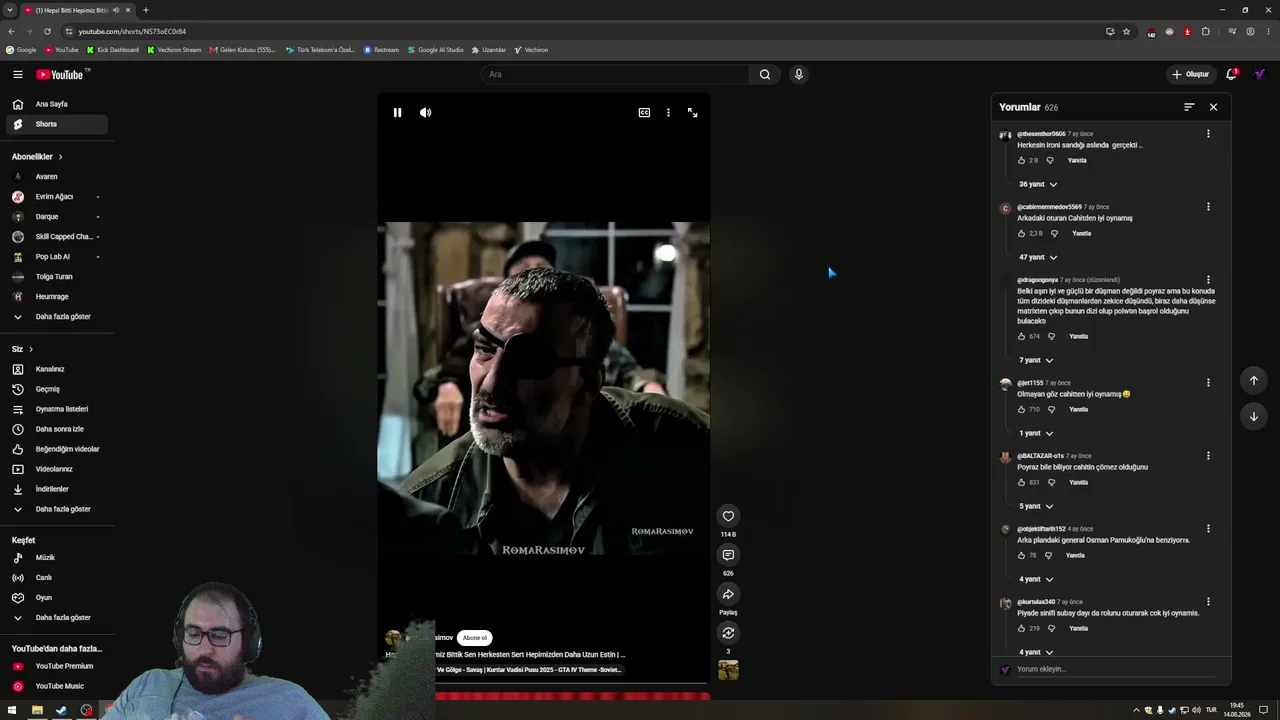The width and height of the screenshot is (1280, 720).
Task: Reply to jet1155's comment via Yanıtla
Action: [1078, 409]
